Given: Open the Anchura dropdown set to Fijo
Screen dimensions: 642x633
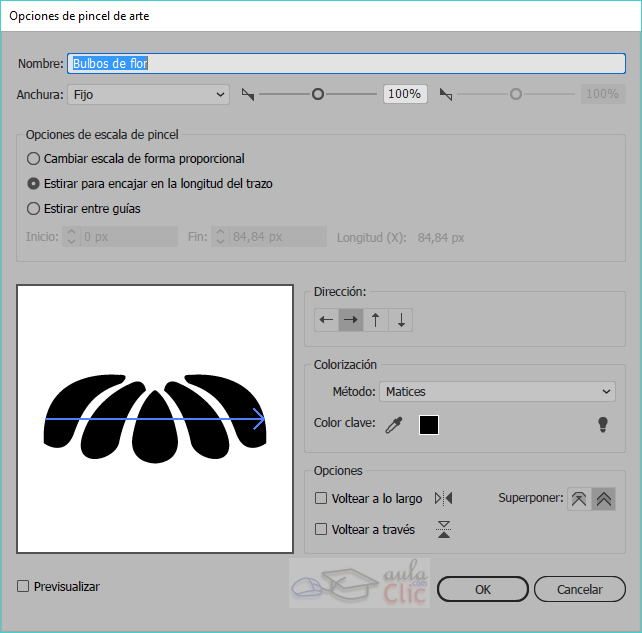Looking at the screenshot, I should 149,94.
